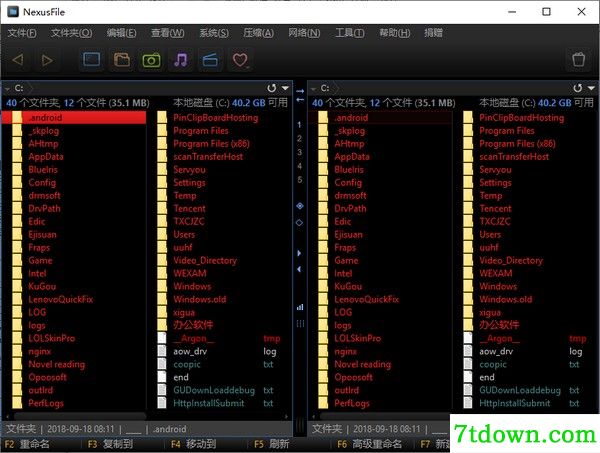Open the 系统(S) menu
The image size is (600, 453).
point(214,33)
